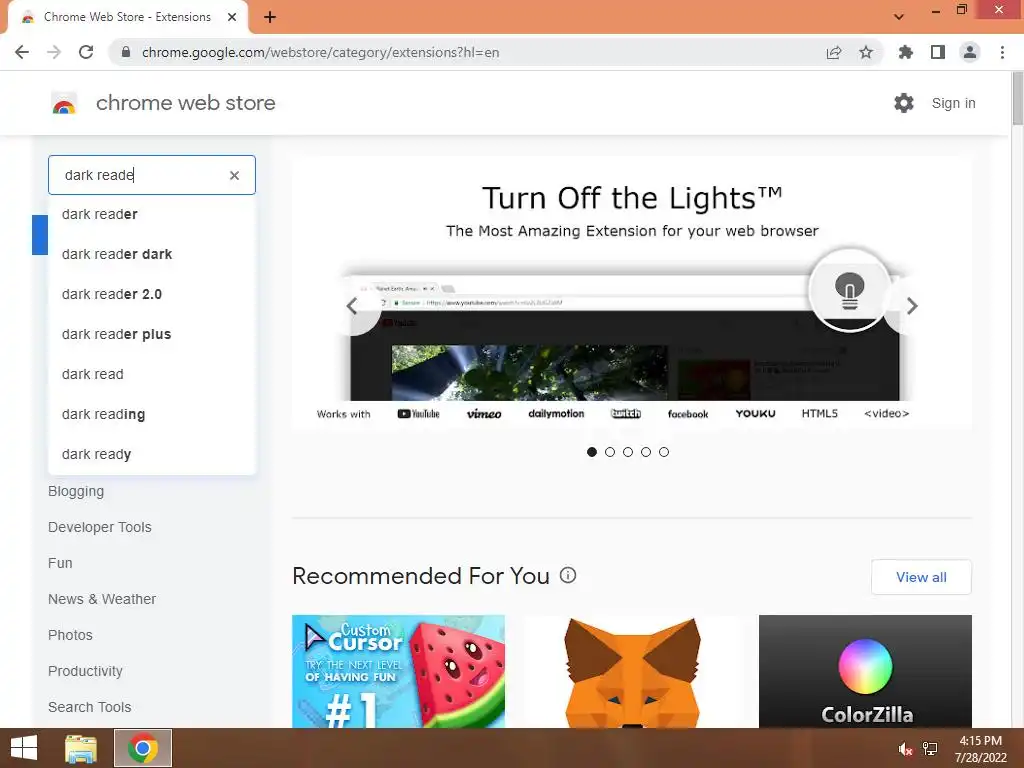The width and height of the screenshot is (1024, 768).
Task: Show info about Recommended For You
Action: (x=568, y=575)
